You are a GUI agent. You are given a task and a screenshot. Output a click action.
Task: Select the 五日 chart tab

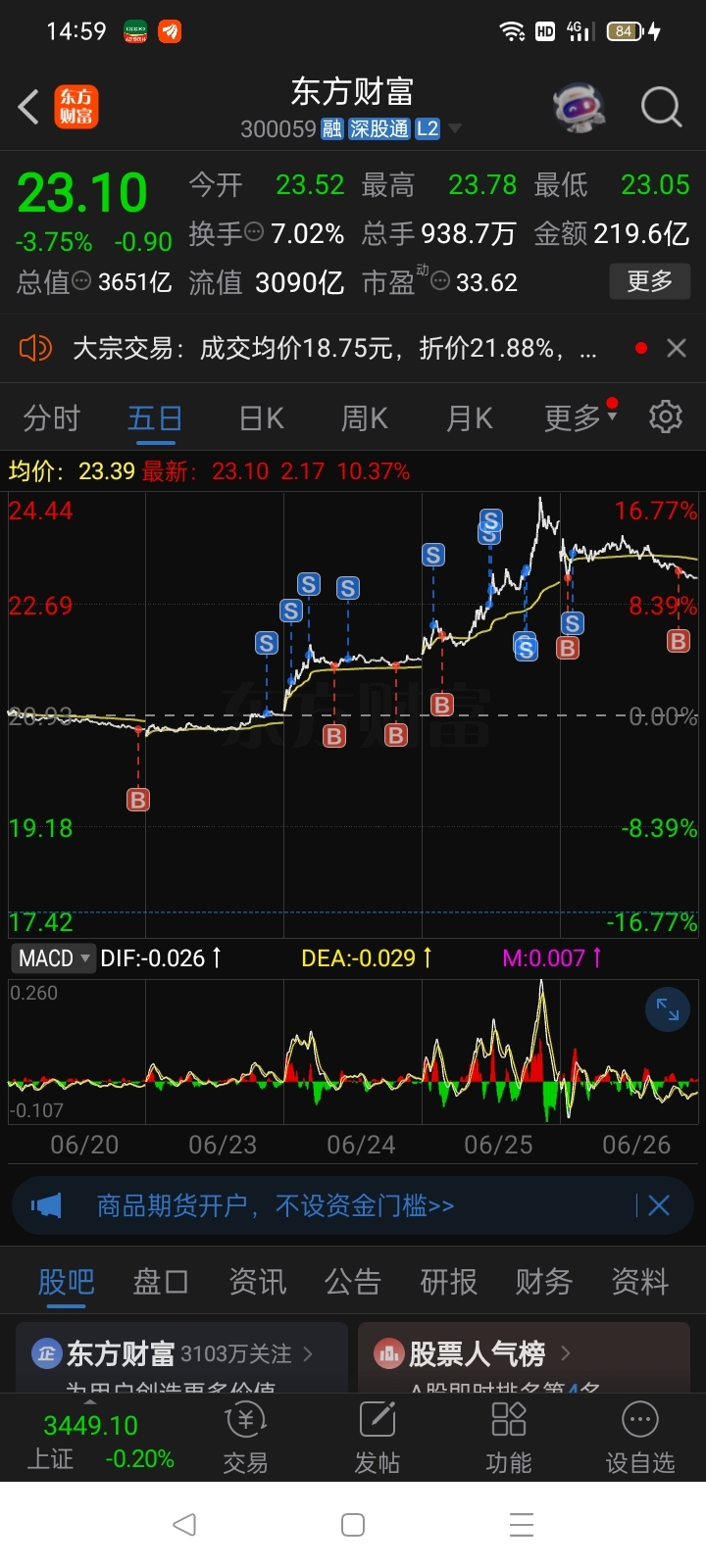click(155, 418)
